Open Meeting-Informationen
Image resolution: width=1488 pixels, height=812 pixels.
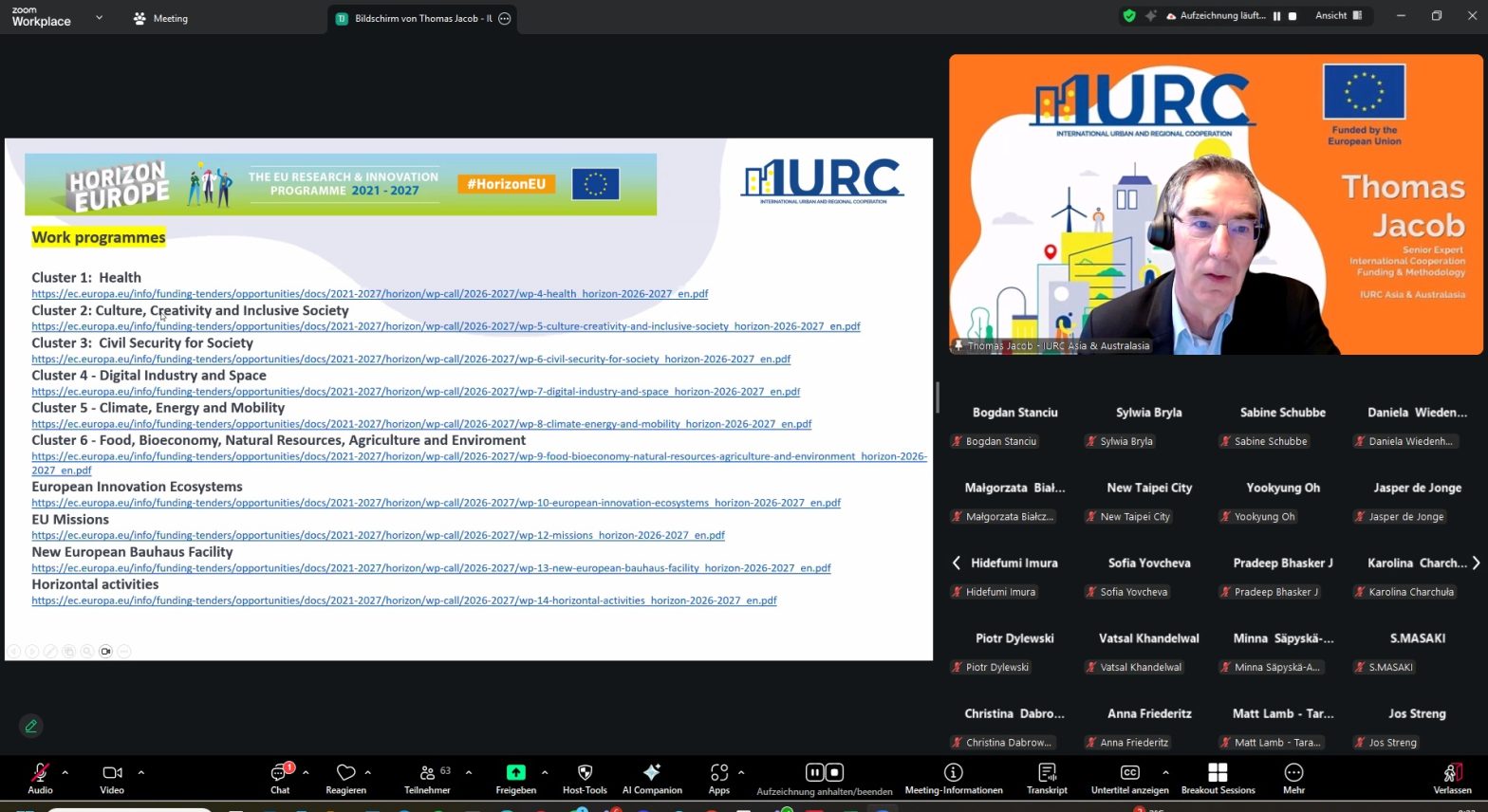[x=954, y=778]
